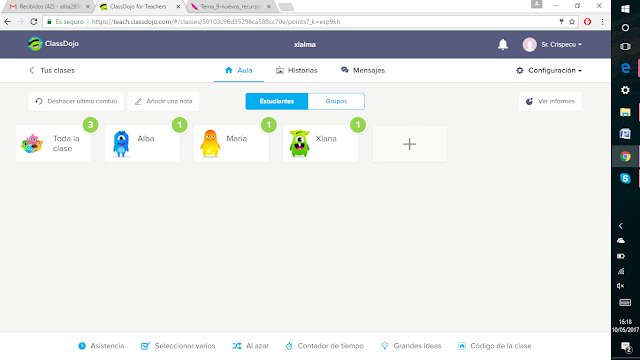Open Settings gear on taskbar
The height and width of the screenshot is (360, 640).
coord(625,90)
